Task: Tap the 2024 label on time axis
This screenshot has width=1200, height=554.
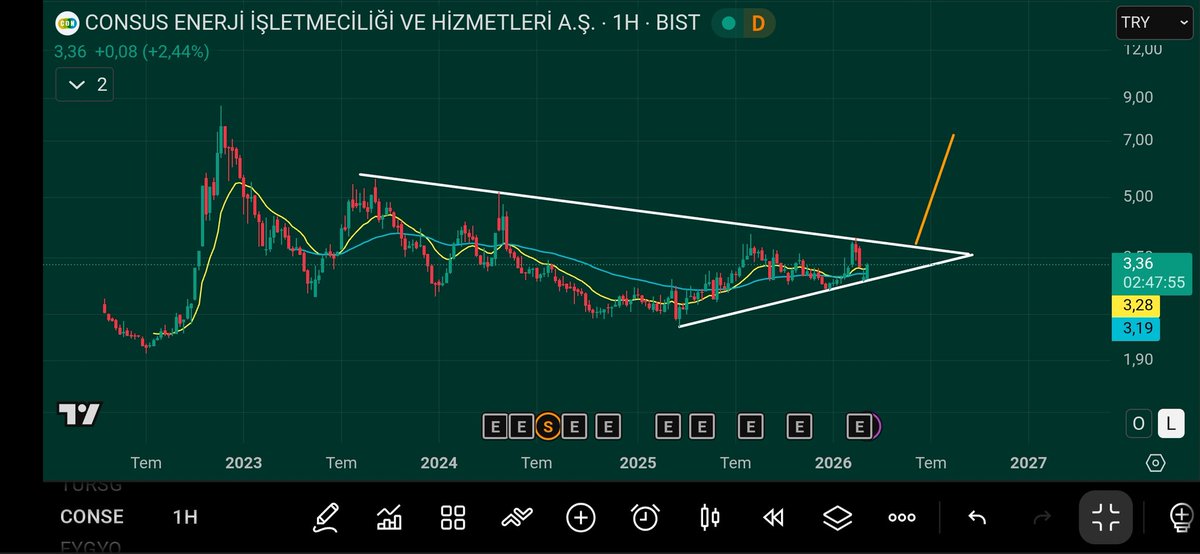Action: coord(439,463)
